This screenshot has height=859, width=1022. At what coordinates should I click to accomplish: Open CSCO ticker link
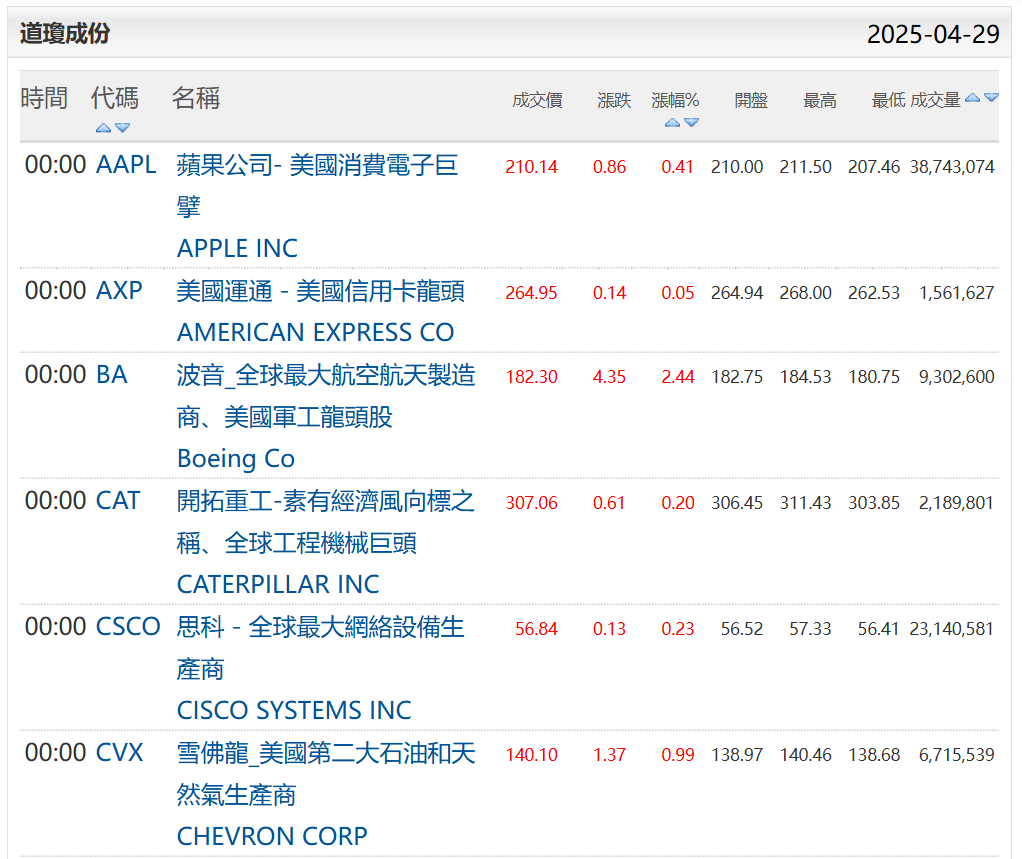pos(128,626)
